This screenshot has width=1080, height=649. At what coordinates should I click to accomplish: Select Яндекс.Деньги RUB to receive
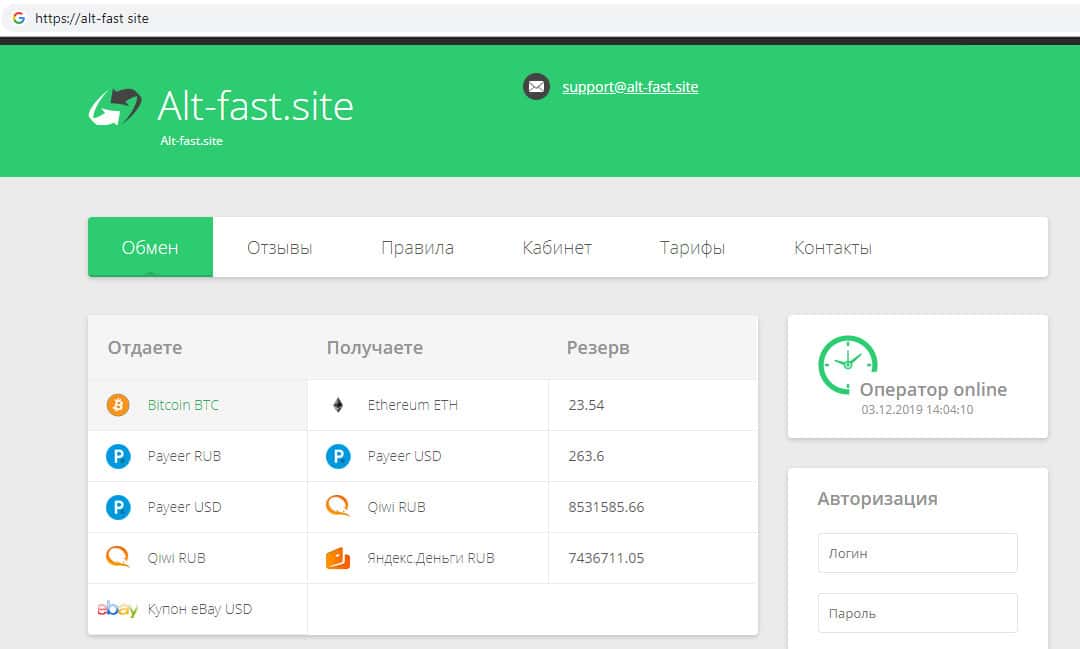[x=431, y=558]
